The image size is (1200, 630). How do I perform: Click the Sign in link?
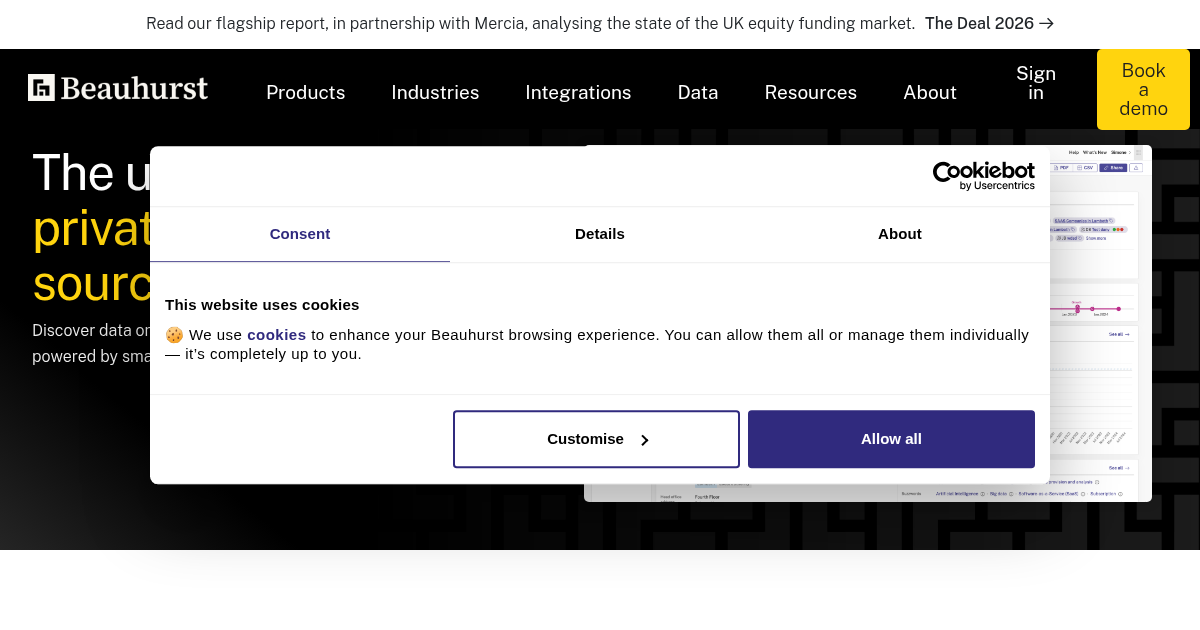coord(1036,83)
